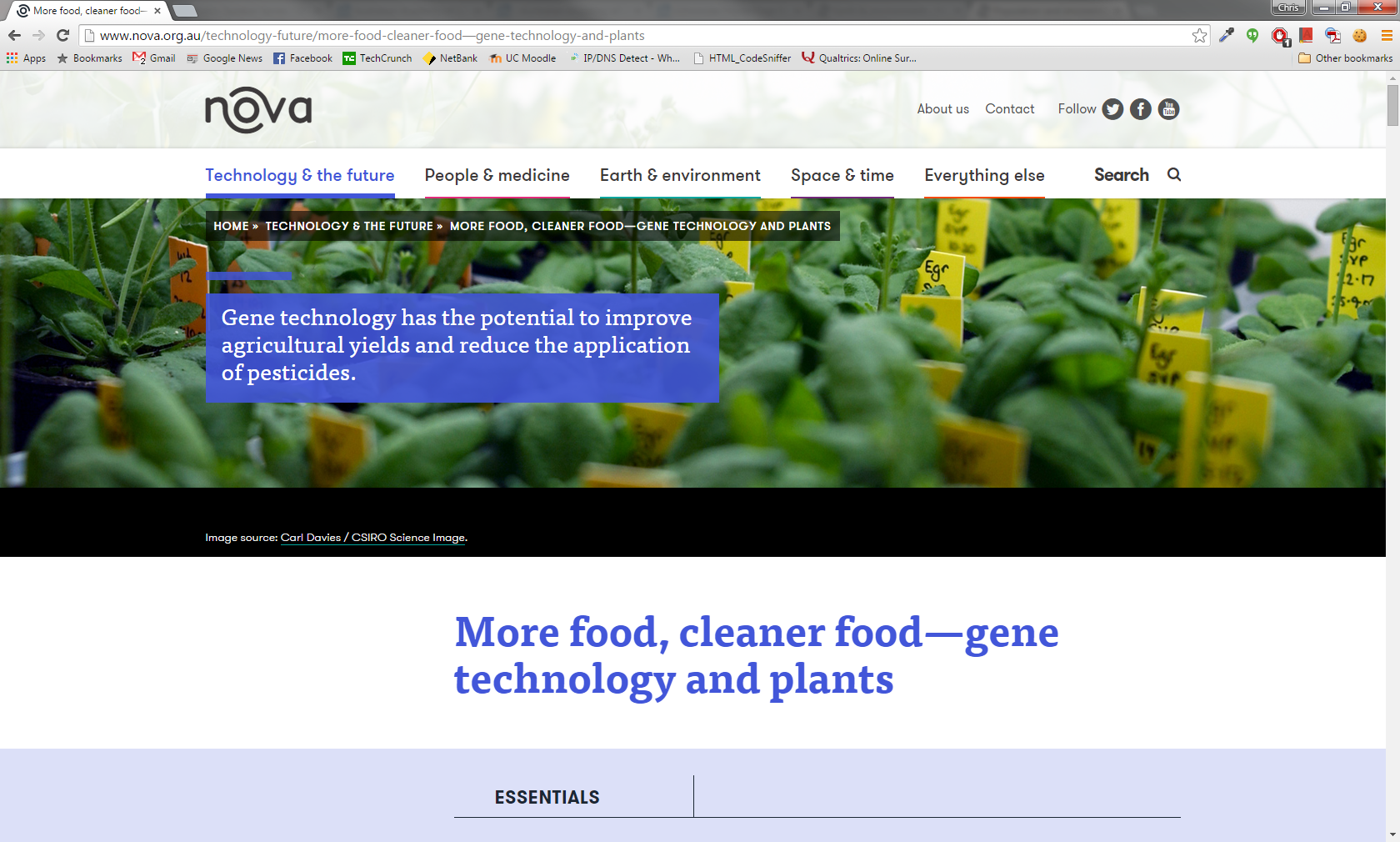Reload the page with refresh icon
1400x842 pixels.
tap(62, 35)
